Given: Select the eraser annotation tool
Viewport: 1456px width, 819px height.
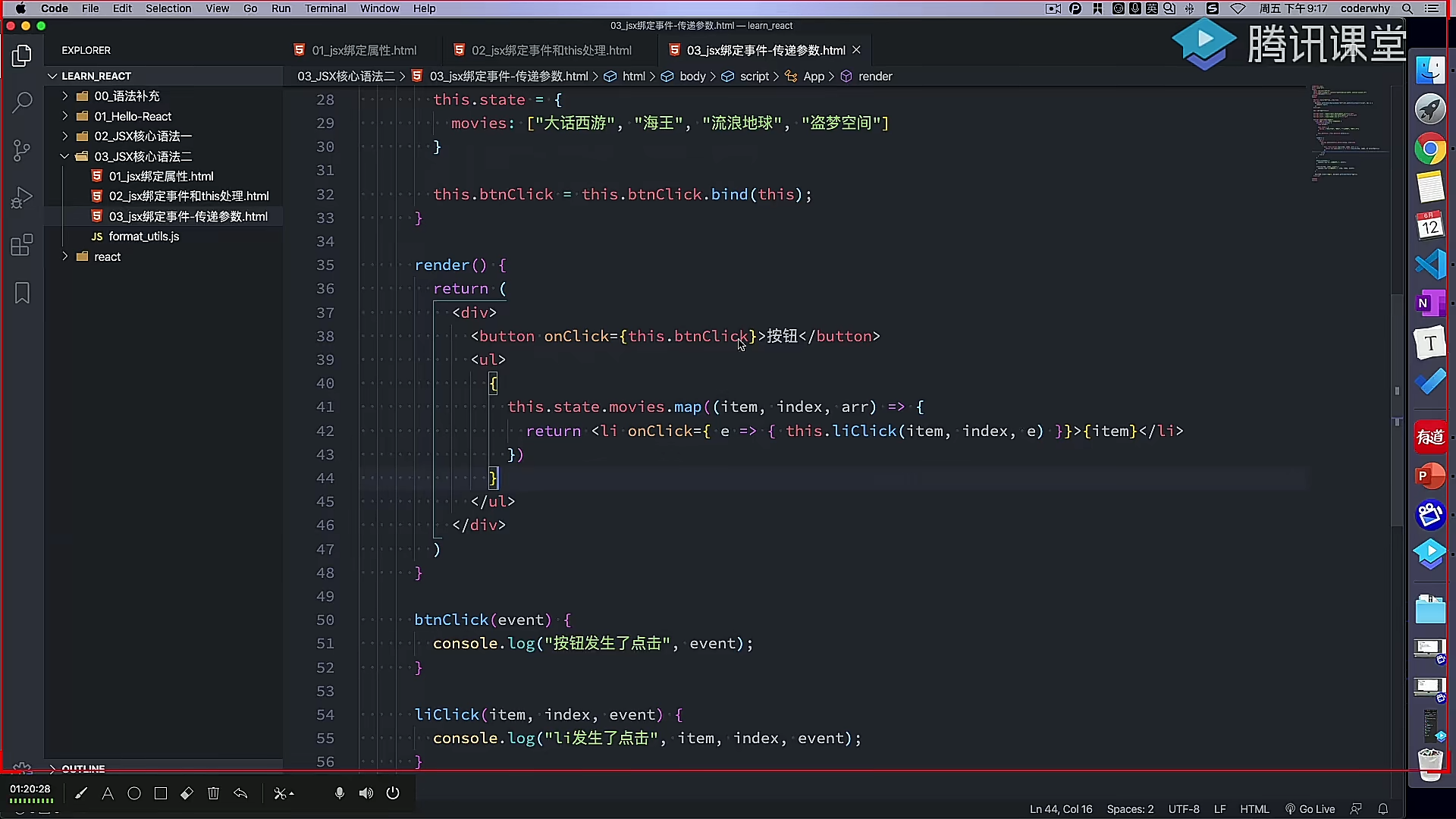Looking at the screenshot, I should [187, 793].
